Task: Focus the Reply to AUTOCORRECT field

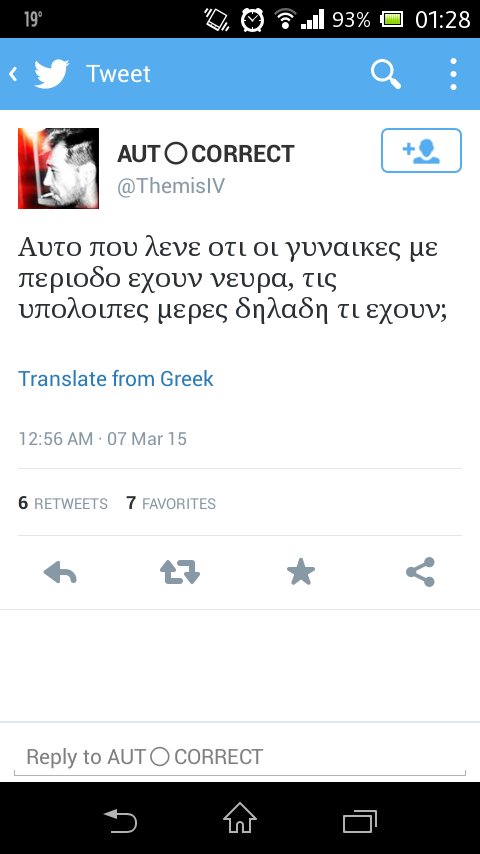Action: (240, 757)
